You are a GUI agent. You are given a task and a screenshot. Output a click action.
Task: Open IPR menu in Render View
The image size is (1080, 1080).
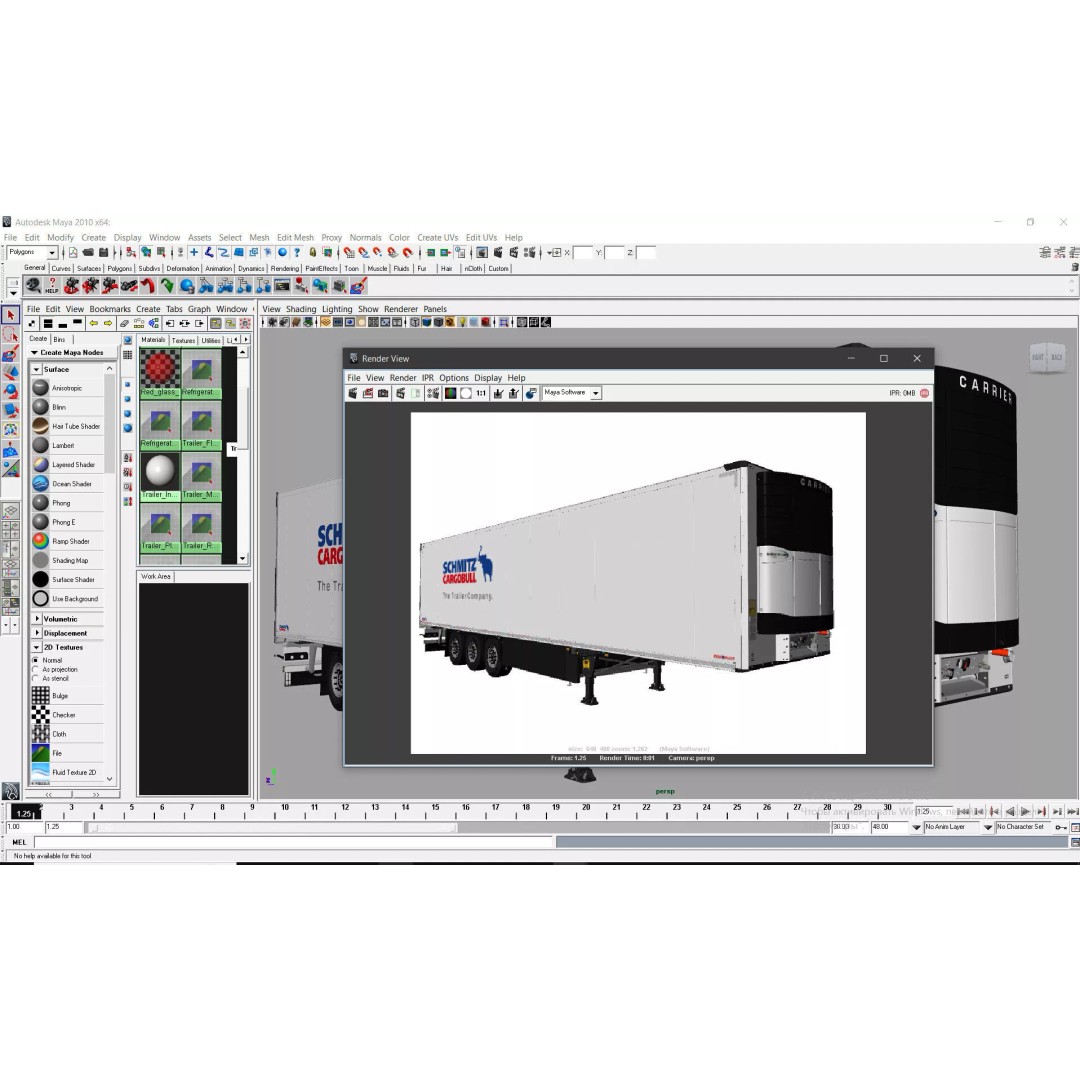428,377
